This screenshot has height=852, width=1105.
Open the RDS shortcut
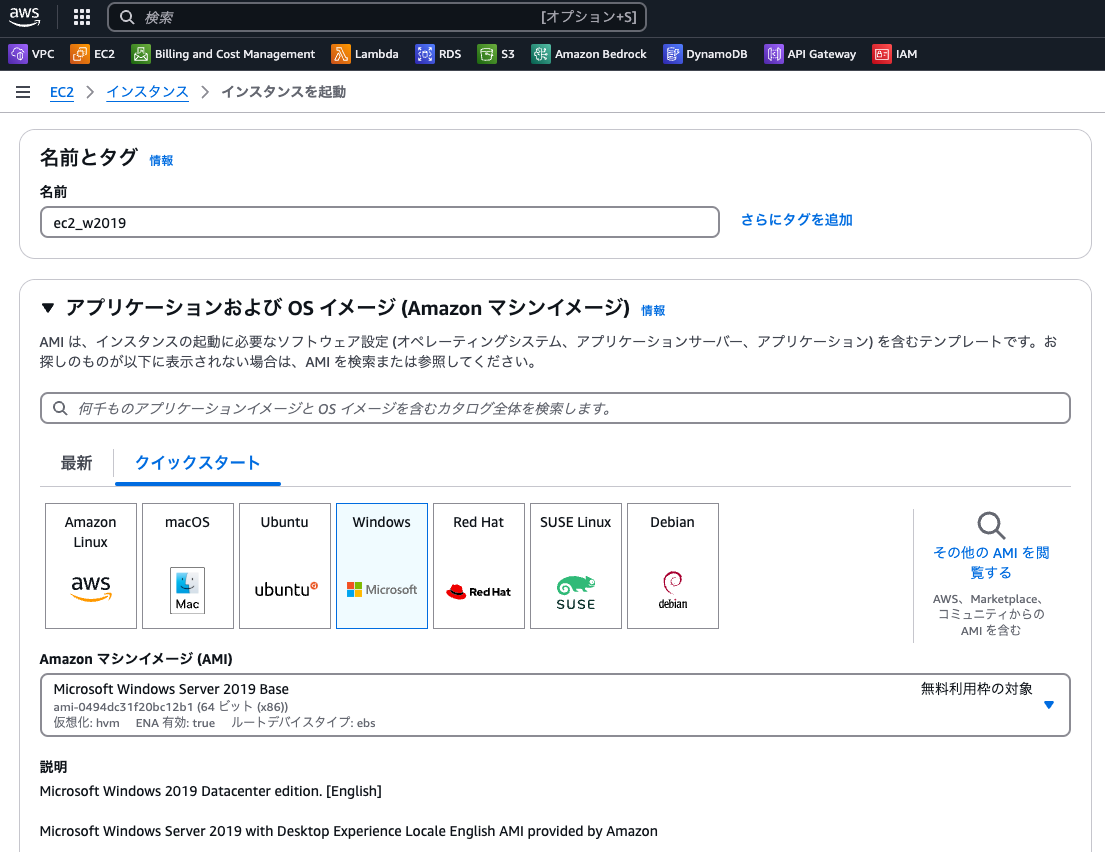[x=438, y=54]
